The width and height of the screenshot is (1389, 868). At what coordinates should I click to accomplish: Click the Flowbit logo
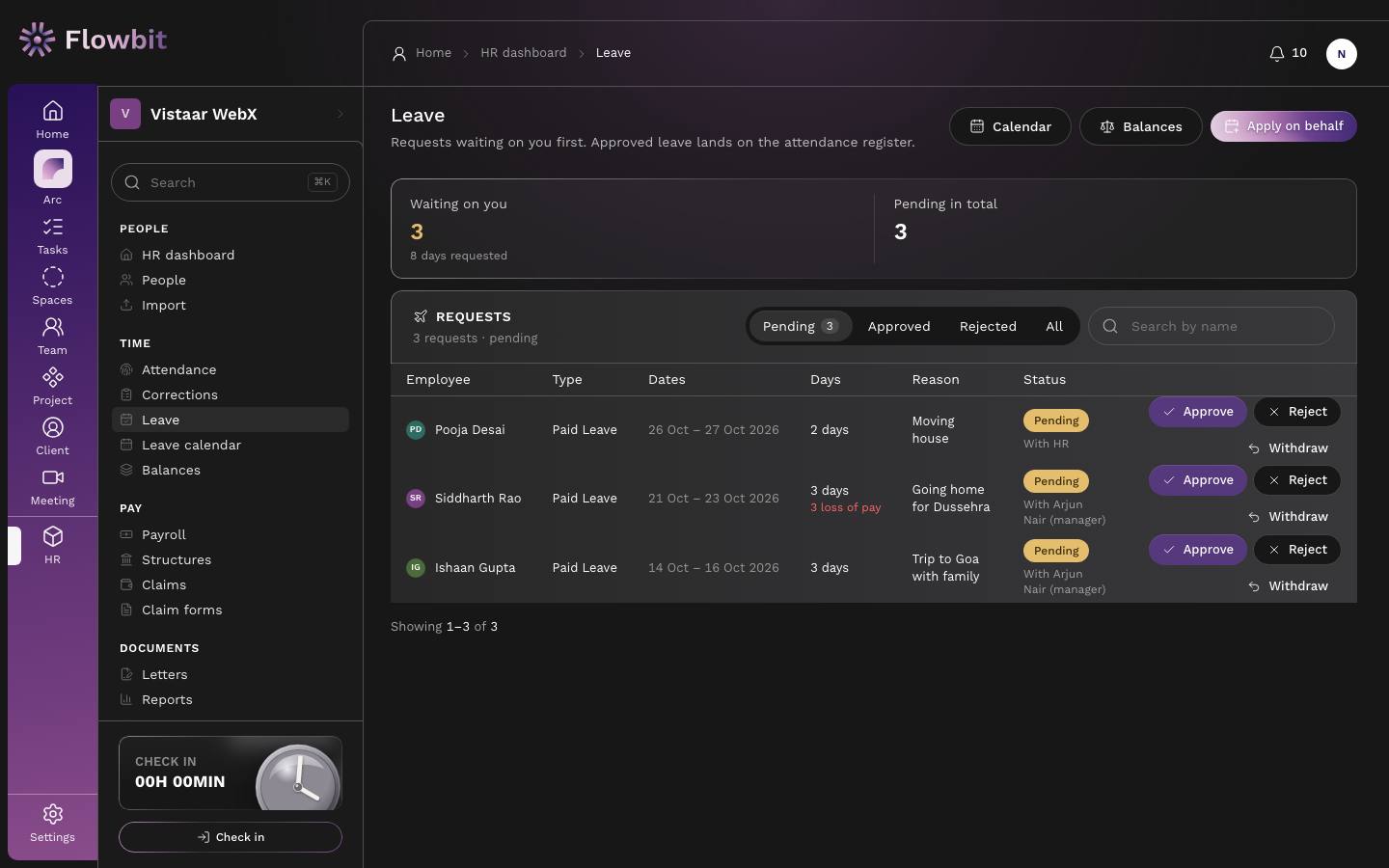[93, 40]
